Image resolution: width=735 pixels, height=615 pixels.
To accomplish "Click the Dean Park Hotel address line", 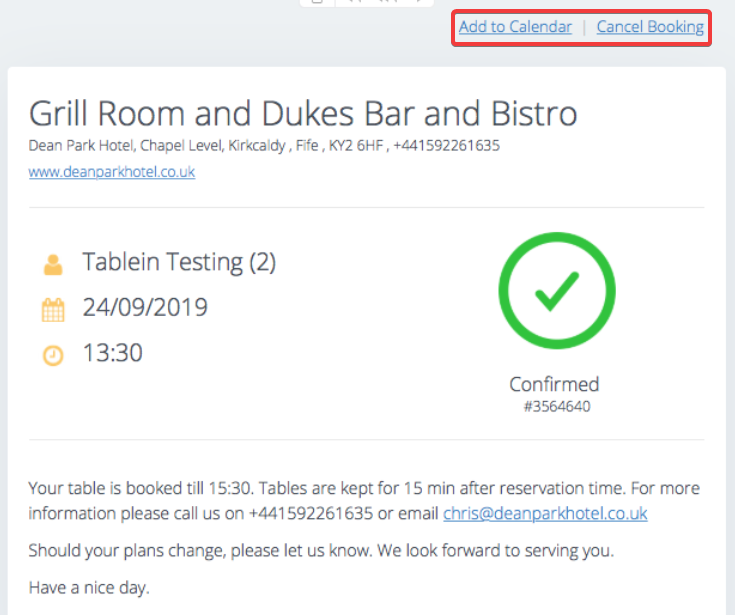I will (x=264, y=146).
